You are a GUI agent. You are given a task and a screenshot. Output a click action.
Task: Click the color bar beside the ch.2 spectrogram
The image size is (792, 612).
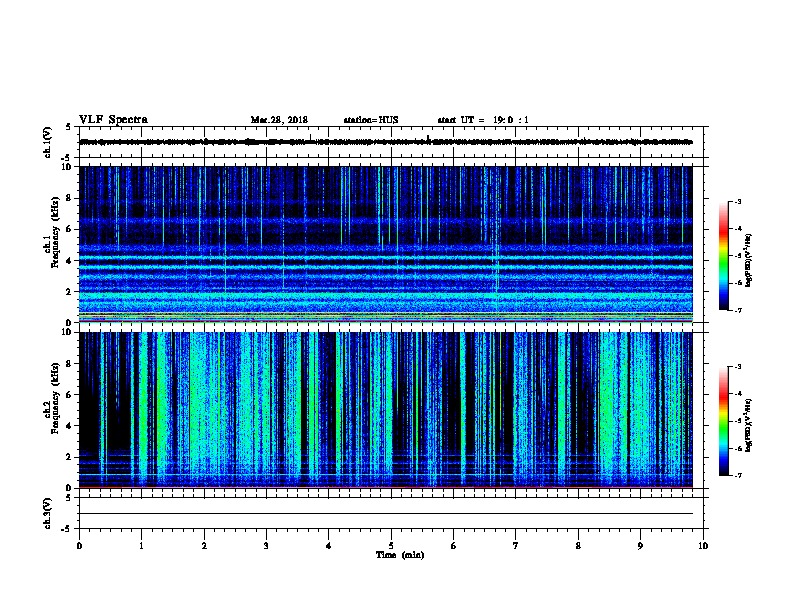pyautogui.click(x=723, y=421)
